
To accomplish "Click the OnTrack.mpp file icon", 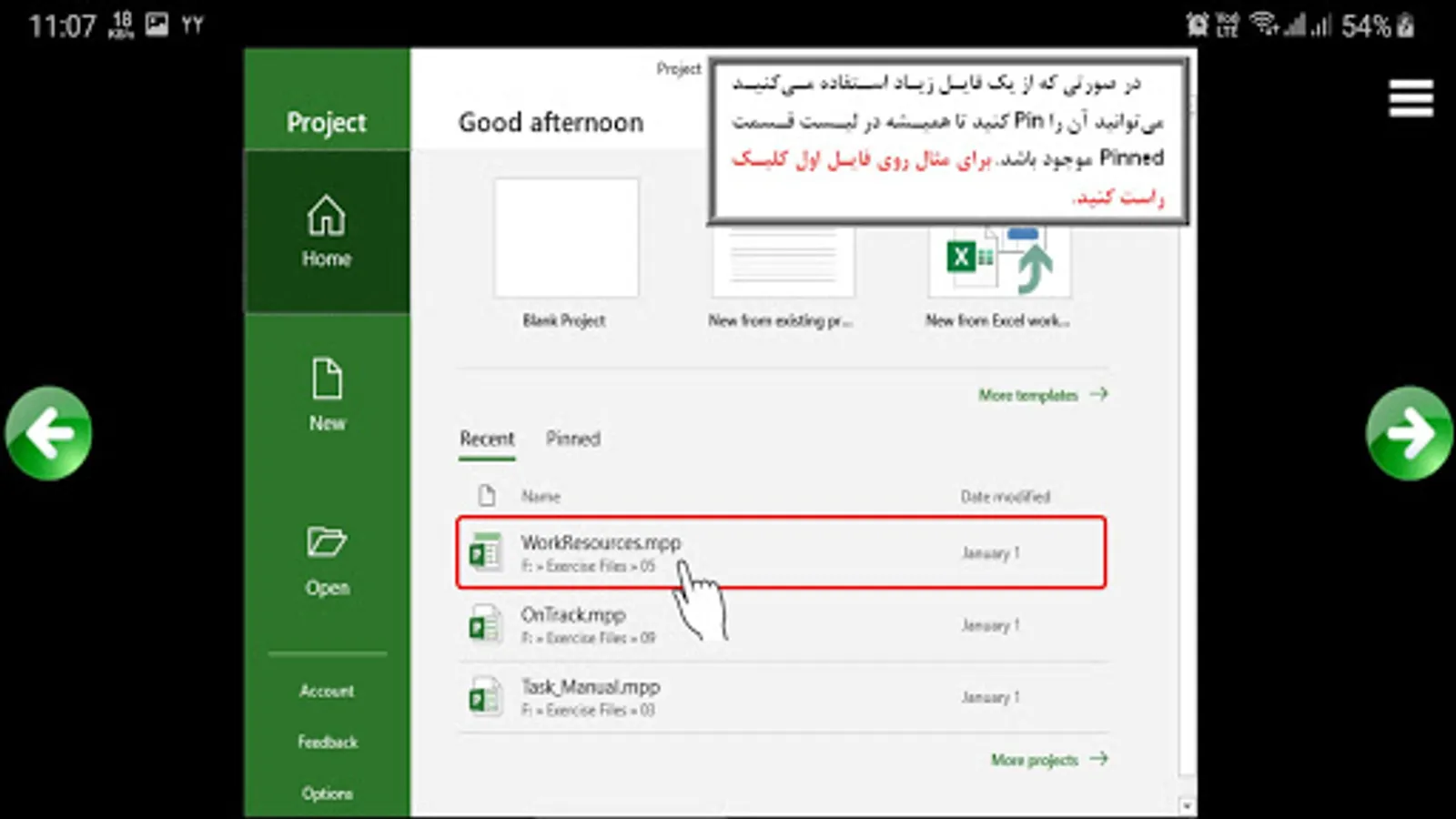I will pos(485,624).
